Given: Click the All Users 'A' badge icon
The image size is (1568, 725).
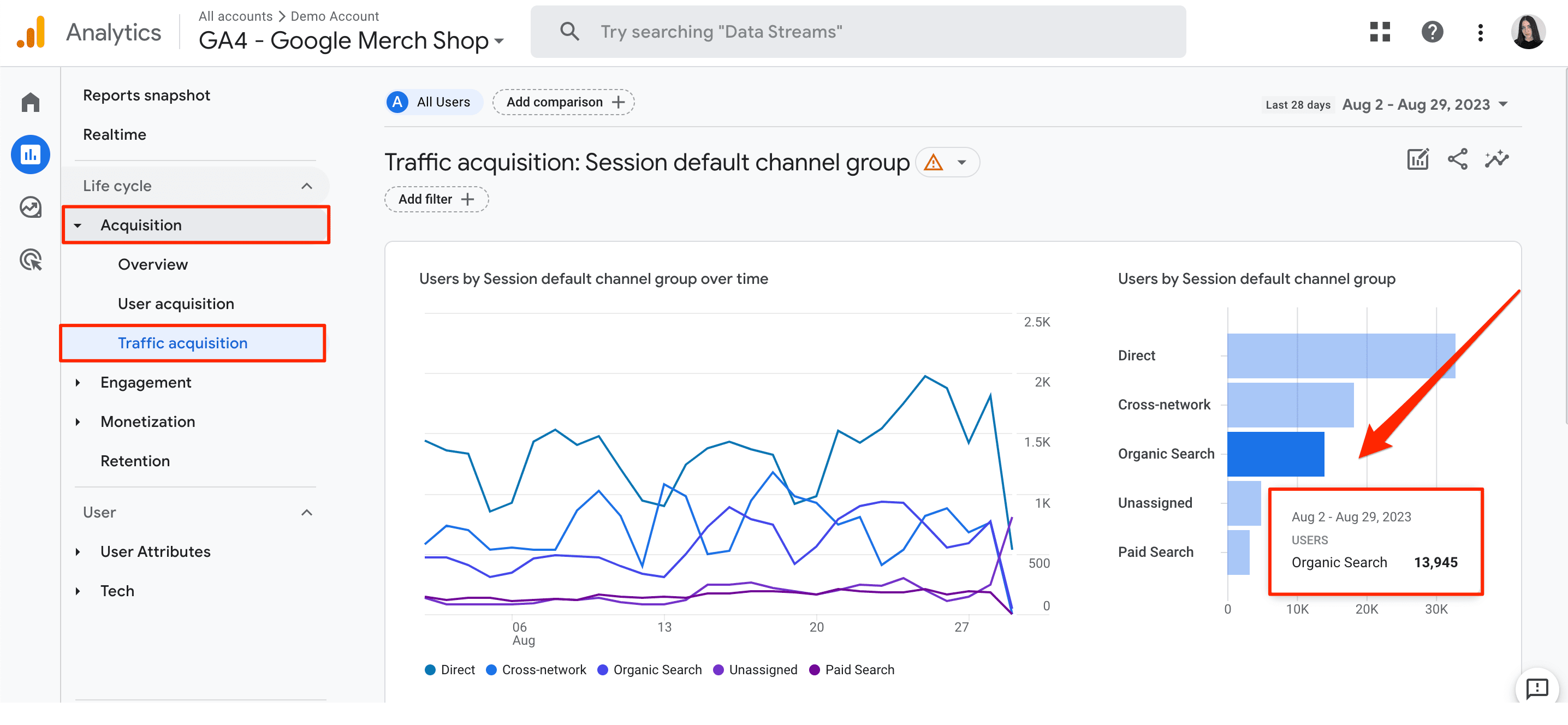Looking at the screenshot, I should point(397,102).
